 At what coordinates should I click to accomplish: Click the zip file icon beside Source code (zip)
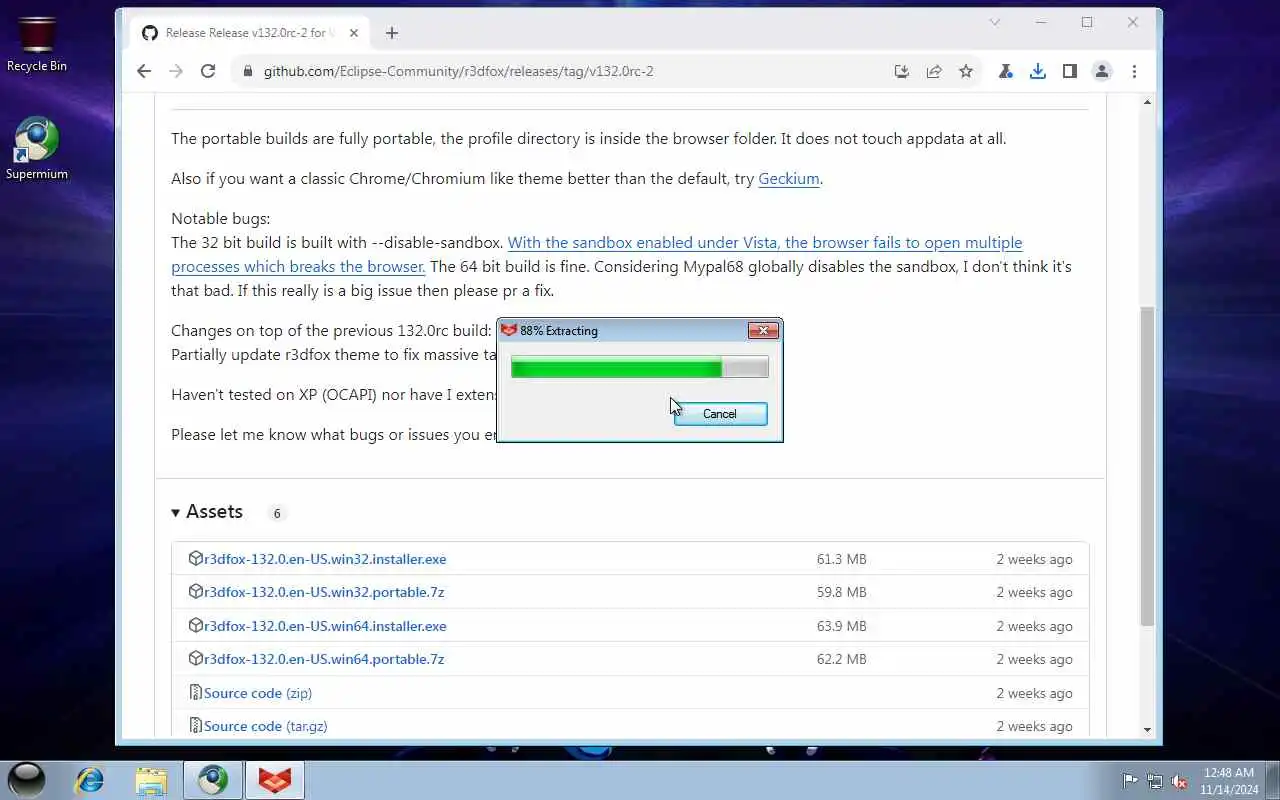(x=196, y=693)
